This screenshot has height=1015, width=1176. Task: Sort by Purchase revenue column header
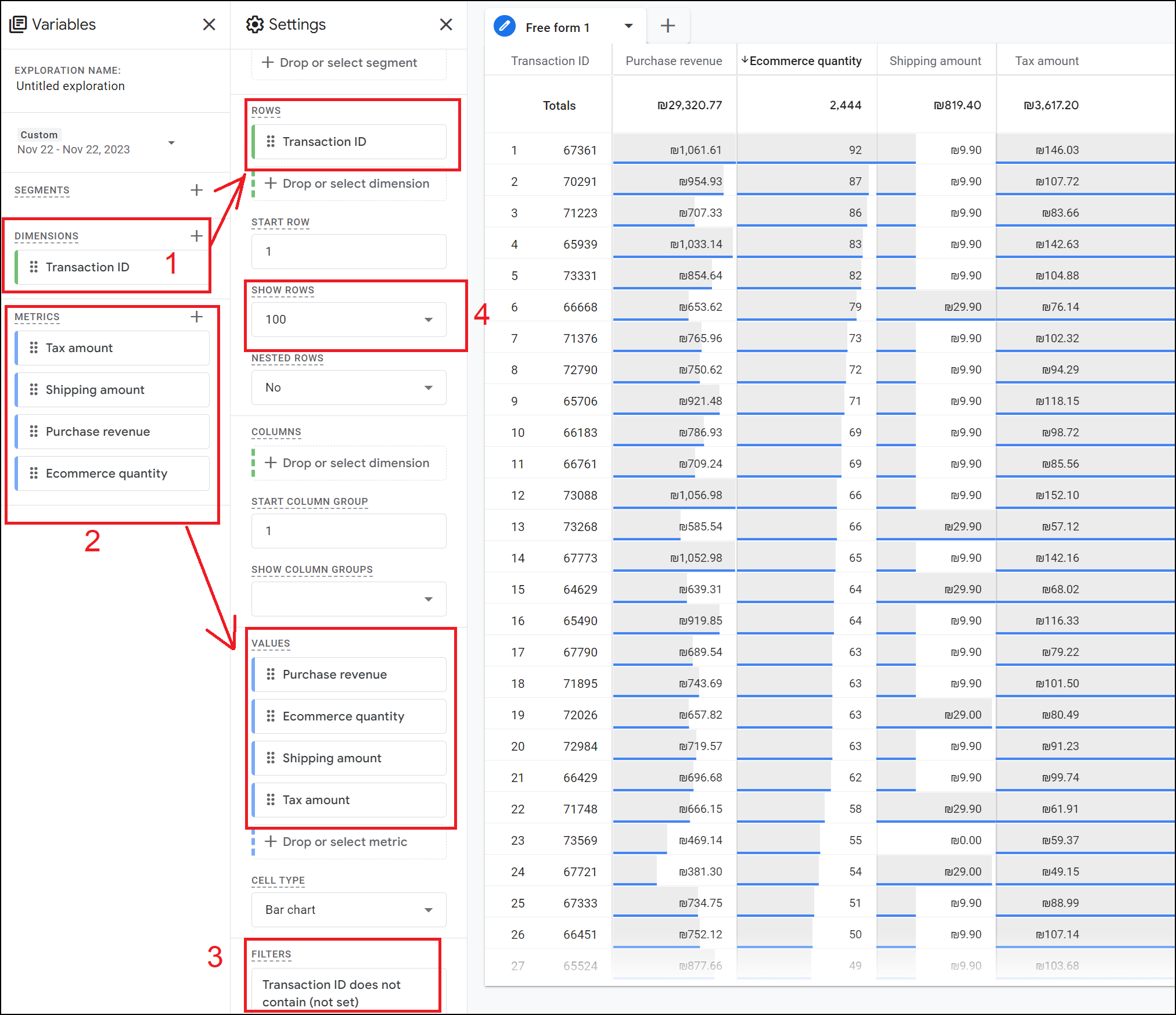[674, 61]
